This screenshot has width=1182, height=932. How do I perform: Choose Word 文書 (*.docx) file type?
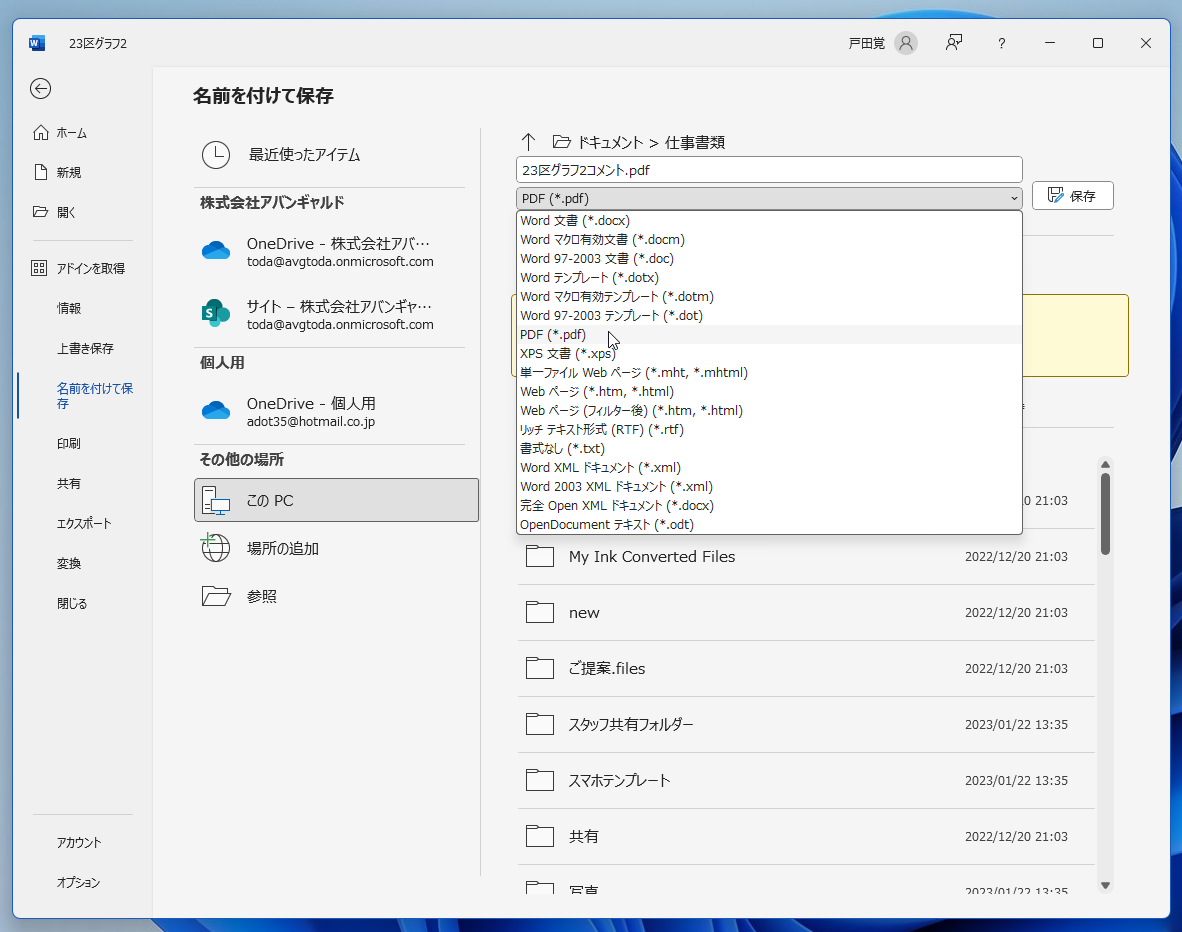click(769, 221)
